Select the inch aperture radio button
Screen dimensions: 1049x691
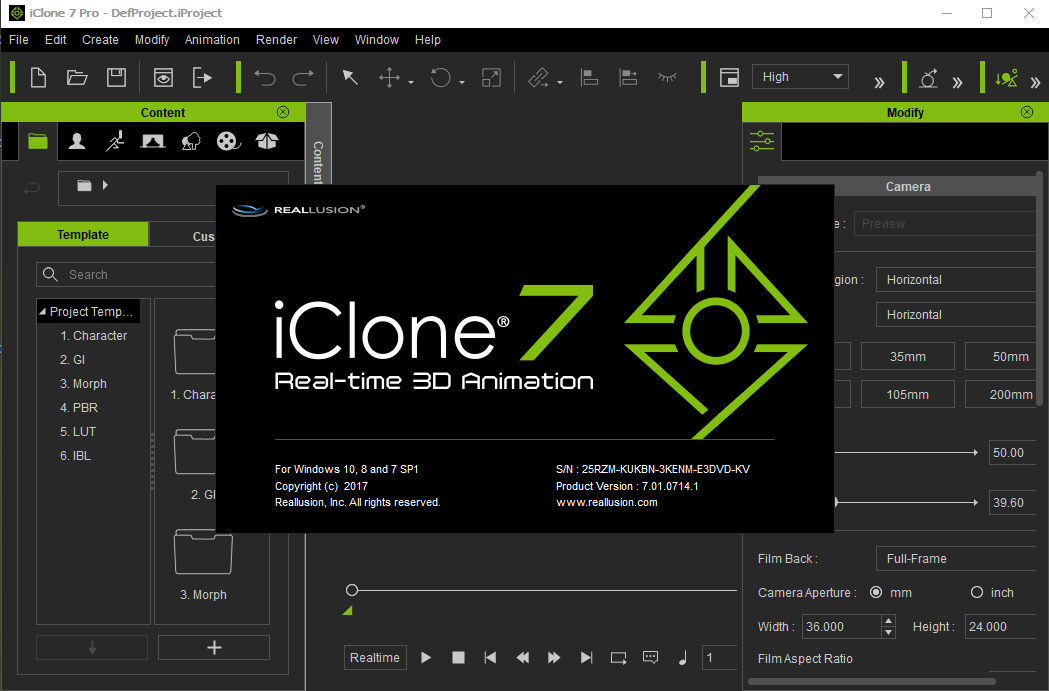(977, 593)
